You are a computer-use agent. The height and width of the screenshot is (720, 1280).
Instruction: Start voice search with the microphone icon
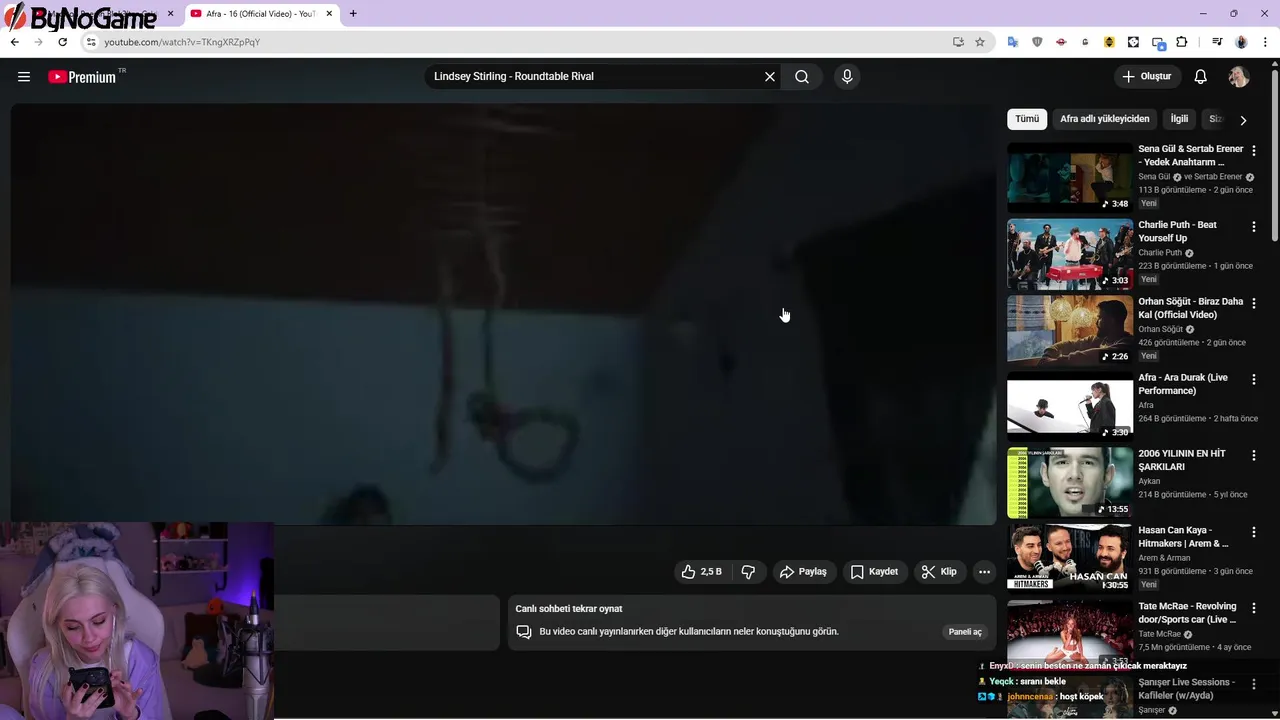pyautogui.click(x=847, y=77)
